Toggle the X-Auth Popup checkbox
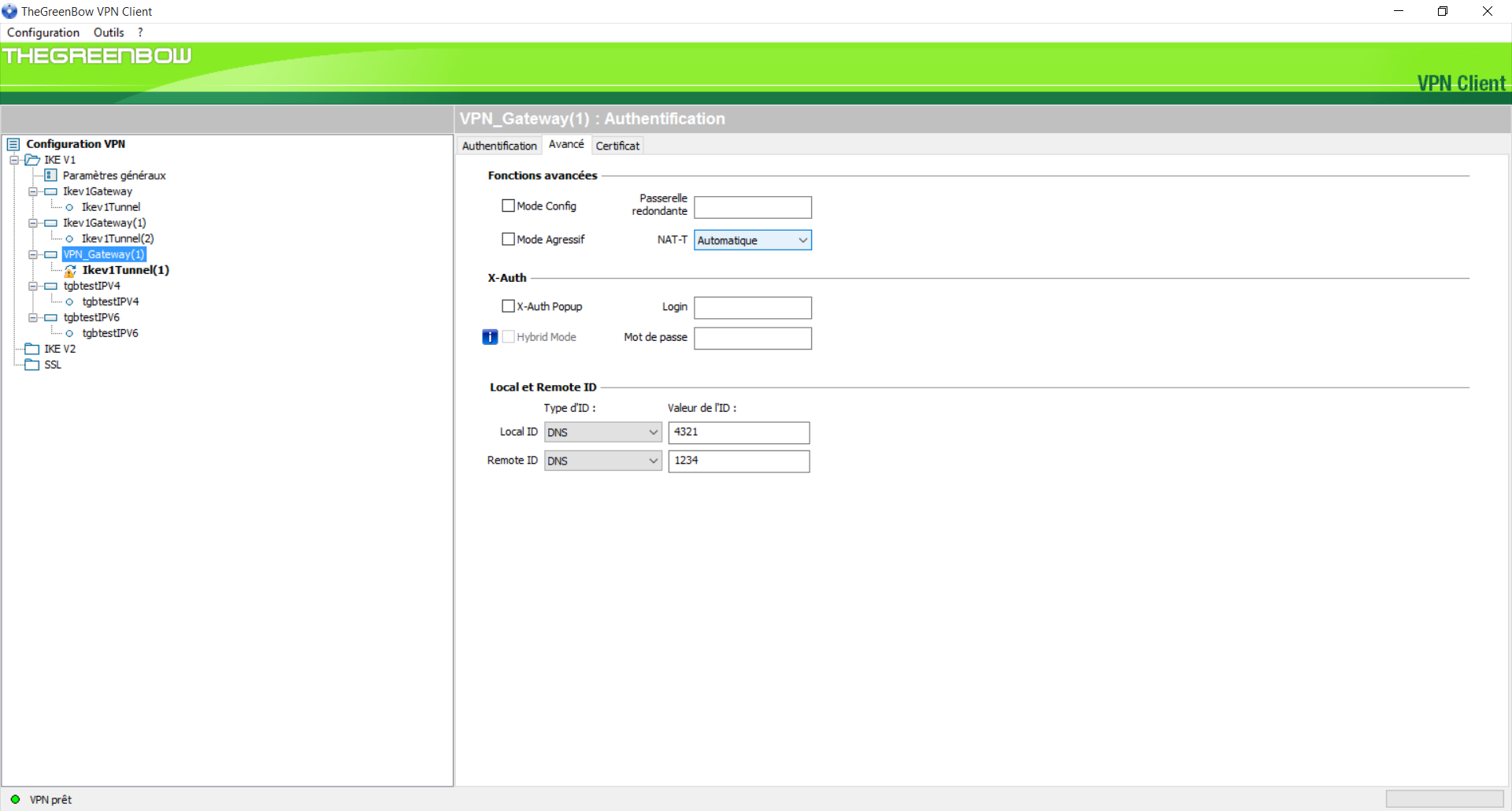This screenshot has height=811, width=1512. (508, 306)
